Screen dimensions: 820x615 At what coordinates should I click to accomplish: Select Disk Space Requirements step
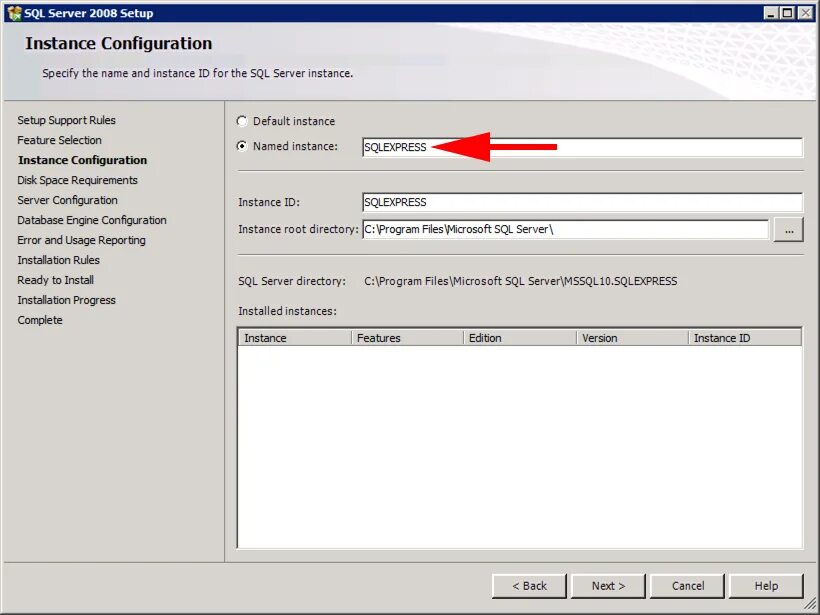(x=77, y=180)
